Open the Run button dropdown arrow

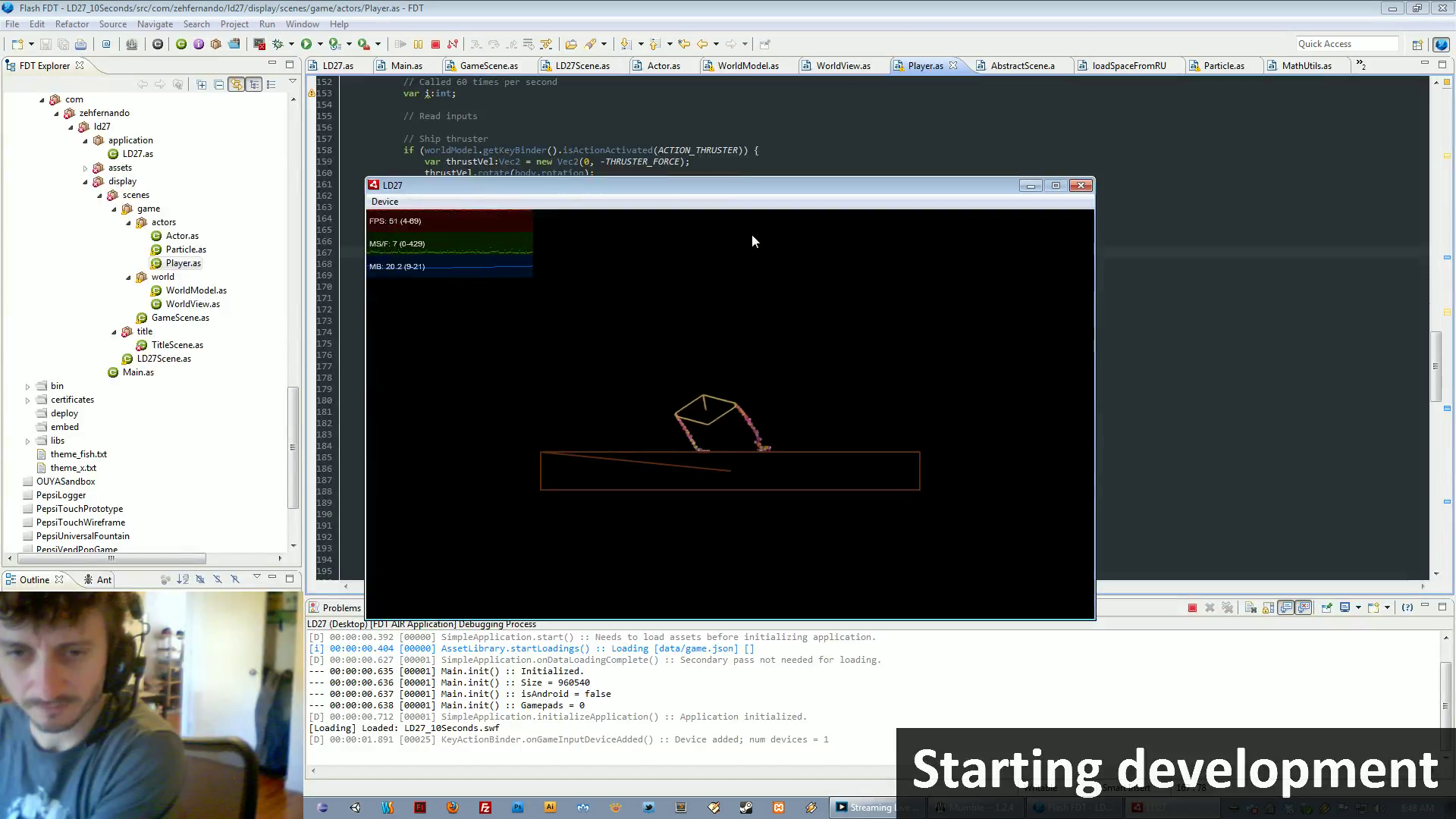pyautogui.click(x=320, y=44)
